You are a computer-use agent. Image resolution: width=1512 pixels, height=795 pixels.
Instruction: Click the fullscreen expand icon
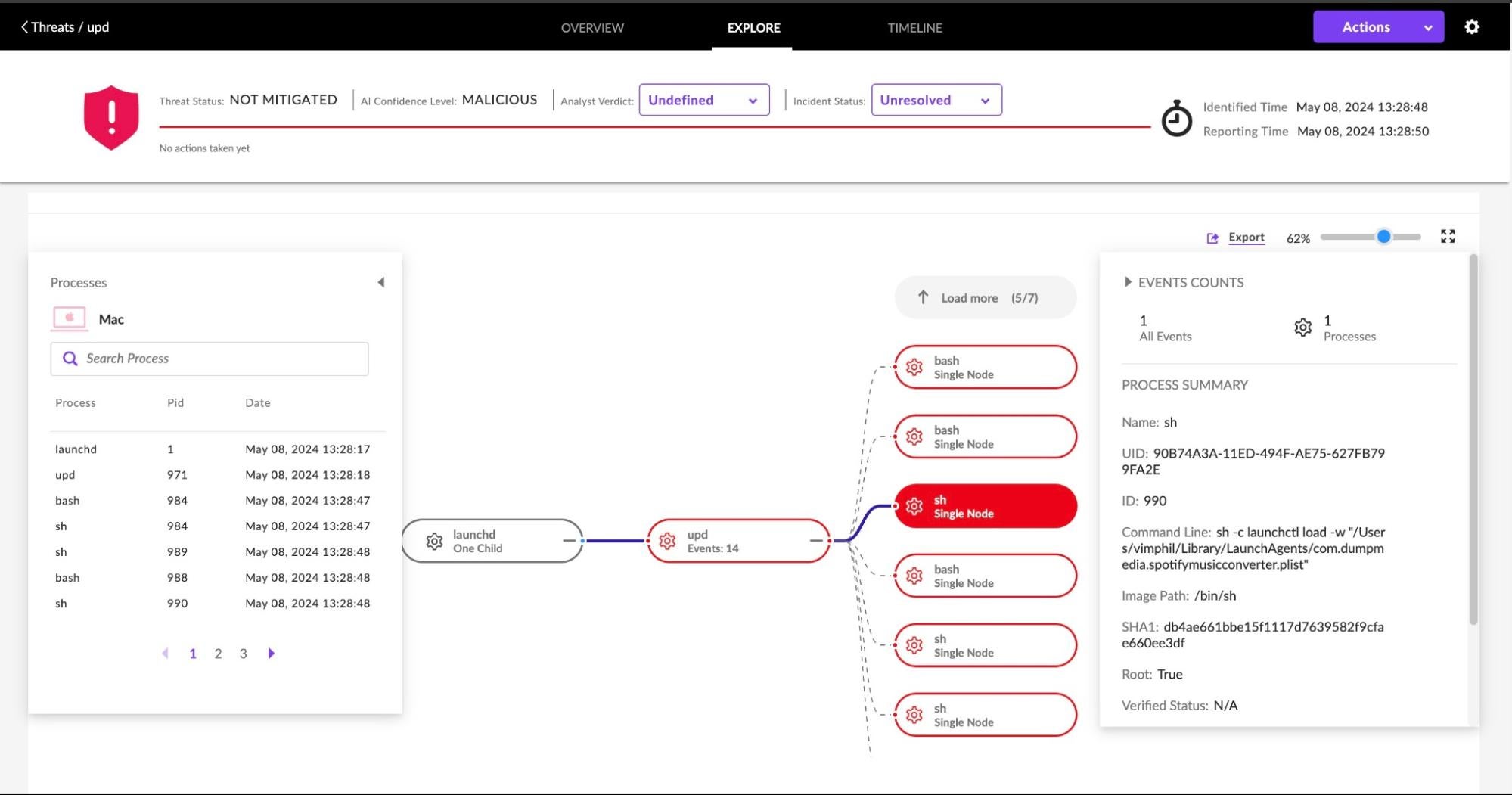[x=1447, y=237]
